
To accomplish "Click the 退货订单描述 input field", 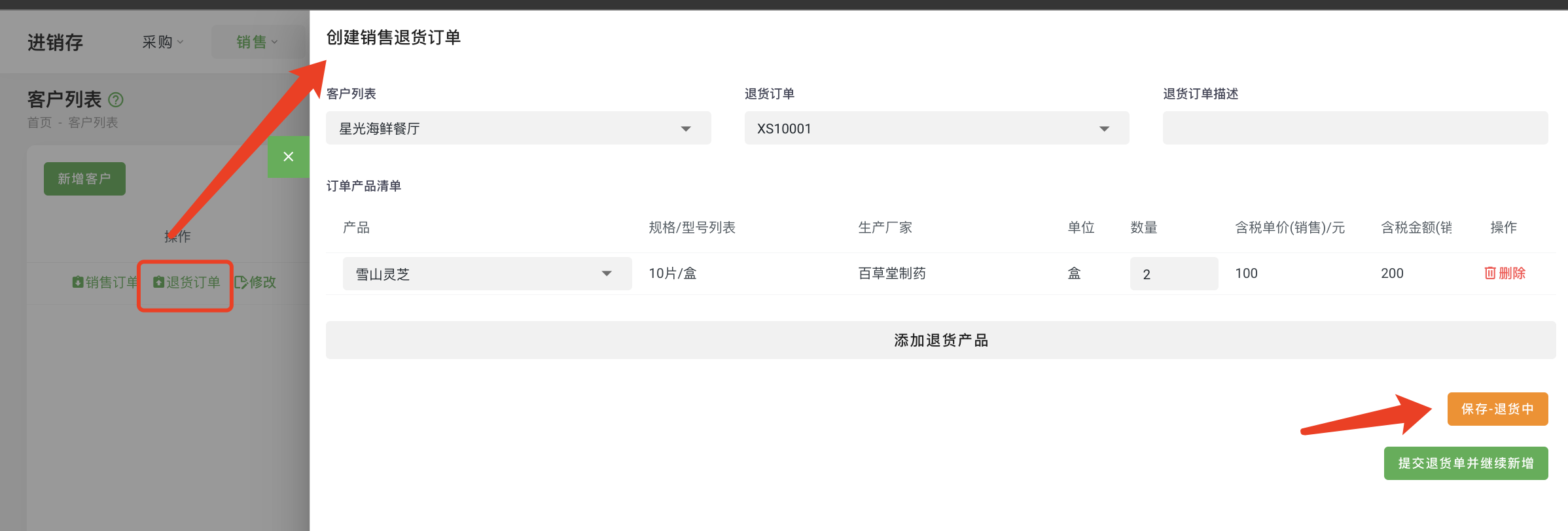I will coord(1355,128).
